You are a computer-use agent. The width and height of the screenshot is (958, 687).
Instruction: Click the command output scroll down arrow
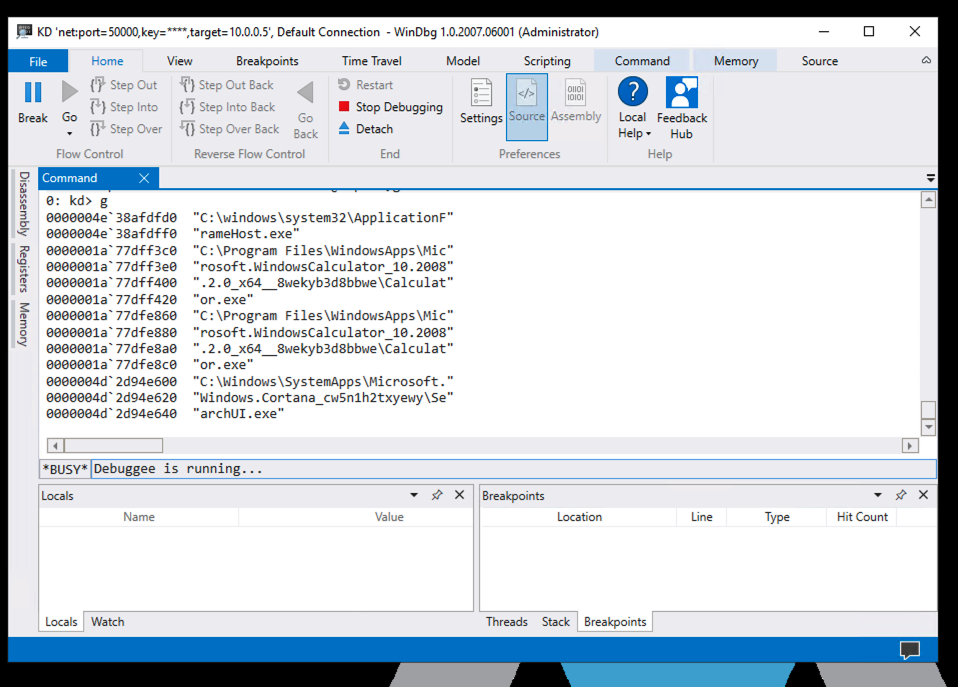pyautogui.click(x=928, y=427)
